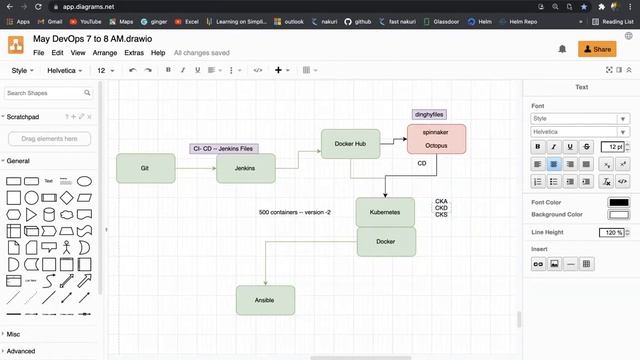Click the insert horizontal rule button
The height and width of the screenshot is (360, 640).
click(x=571, y=264)
